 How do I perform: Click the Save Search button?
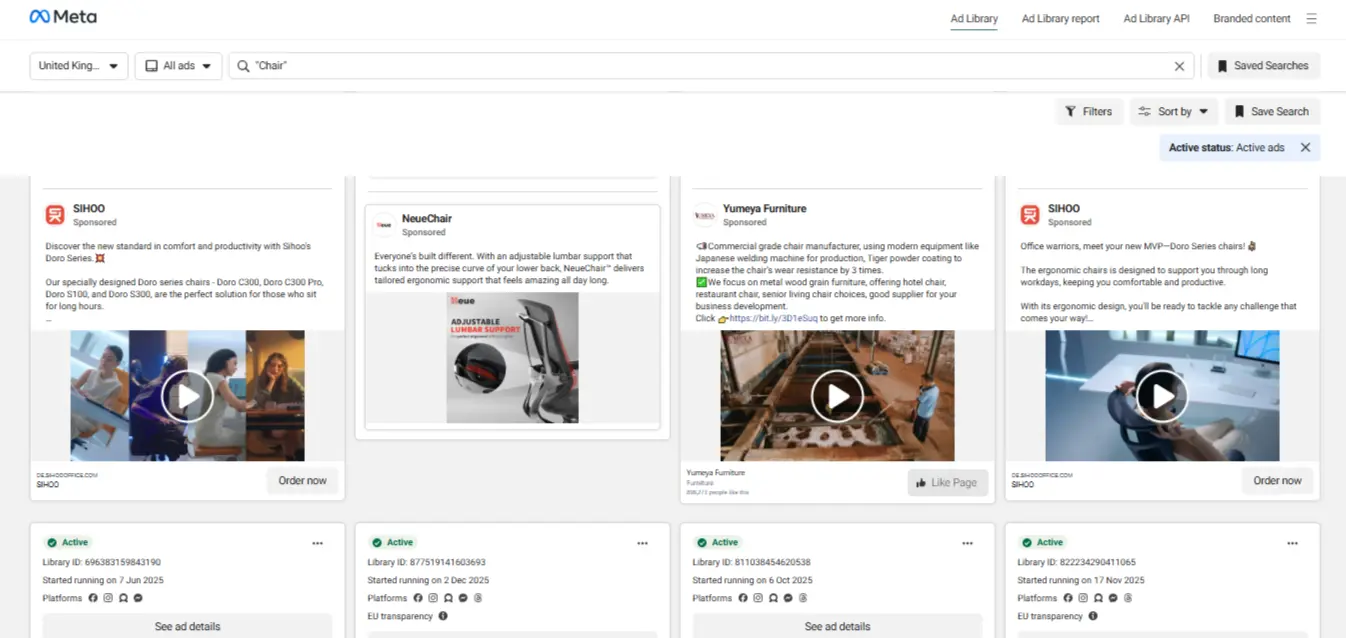(1272, 112)
